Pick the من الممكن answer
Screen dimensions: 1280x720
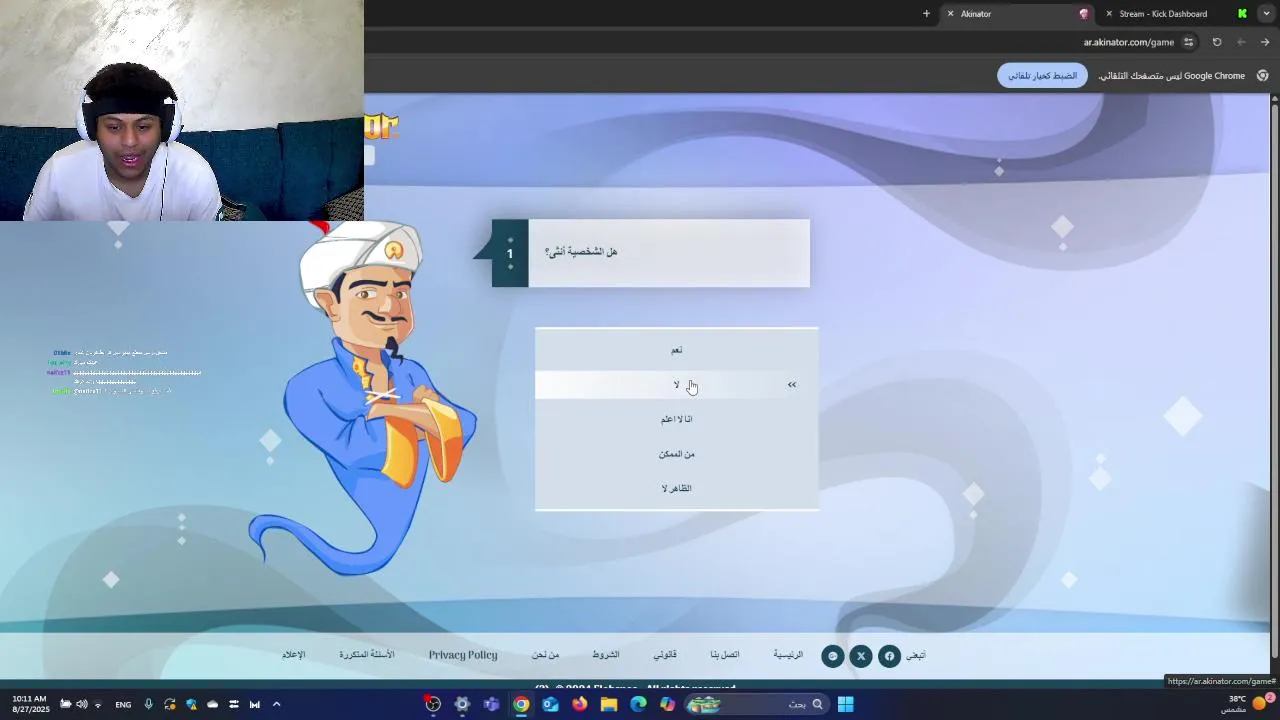[677, 454]
